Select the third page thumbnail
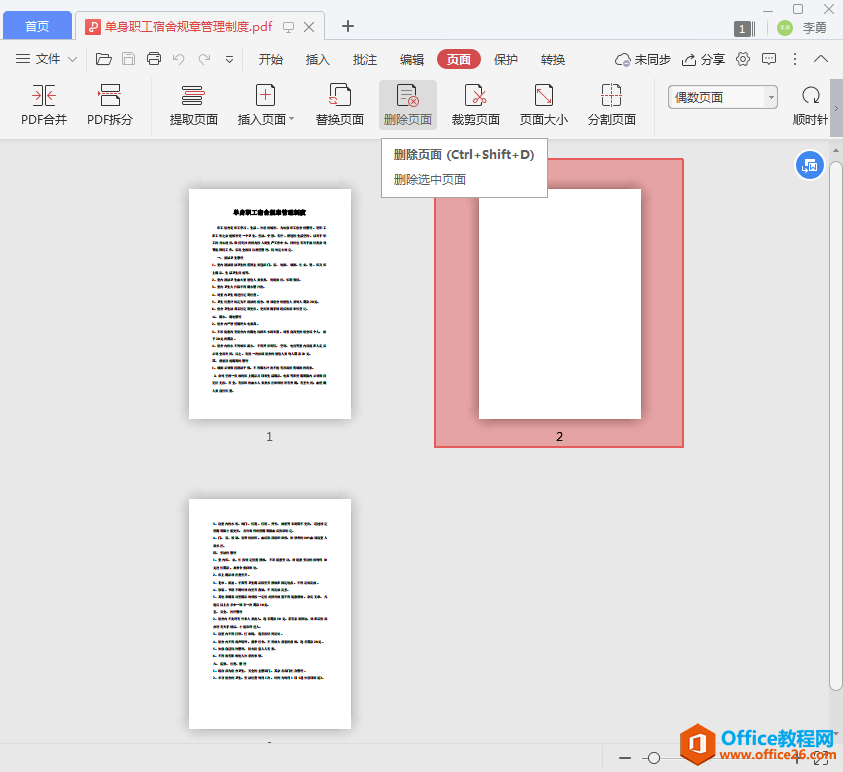Screen dimensions: 843x772 tap(270, 614)
